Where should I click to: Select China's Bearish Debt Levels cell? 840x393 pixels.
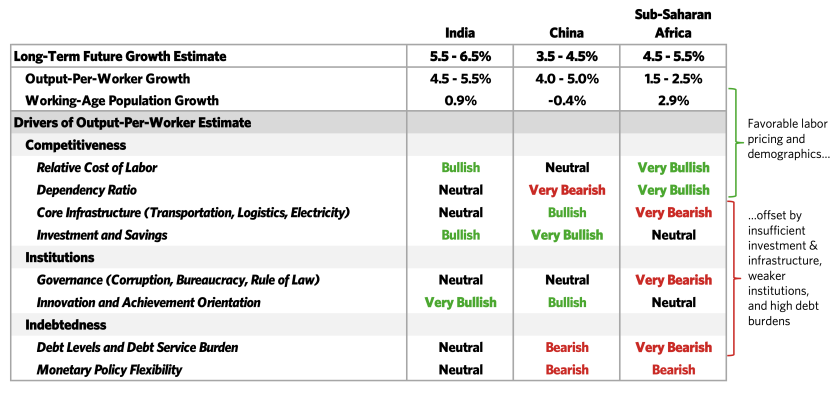[x=567, y=347]
